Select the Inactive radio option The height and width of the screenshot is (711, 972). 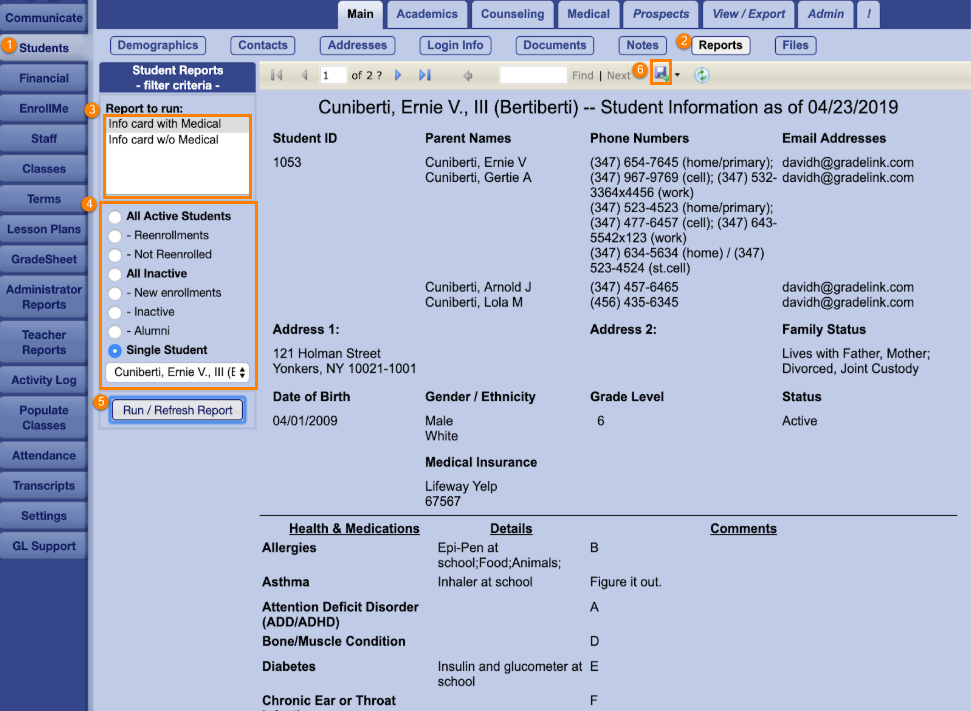coord(115,312)
